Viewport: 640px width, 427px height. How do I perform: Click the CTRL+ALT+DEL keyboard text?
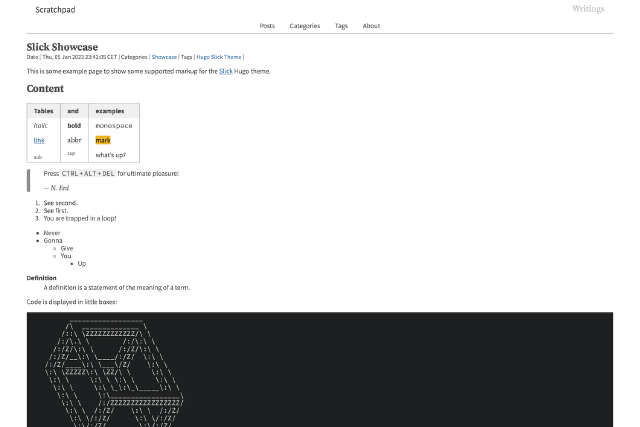click(88, 173)
